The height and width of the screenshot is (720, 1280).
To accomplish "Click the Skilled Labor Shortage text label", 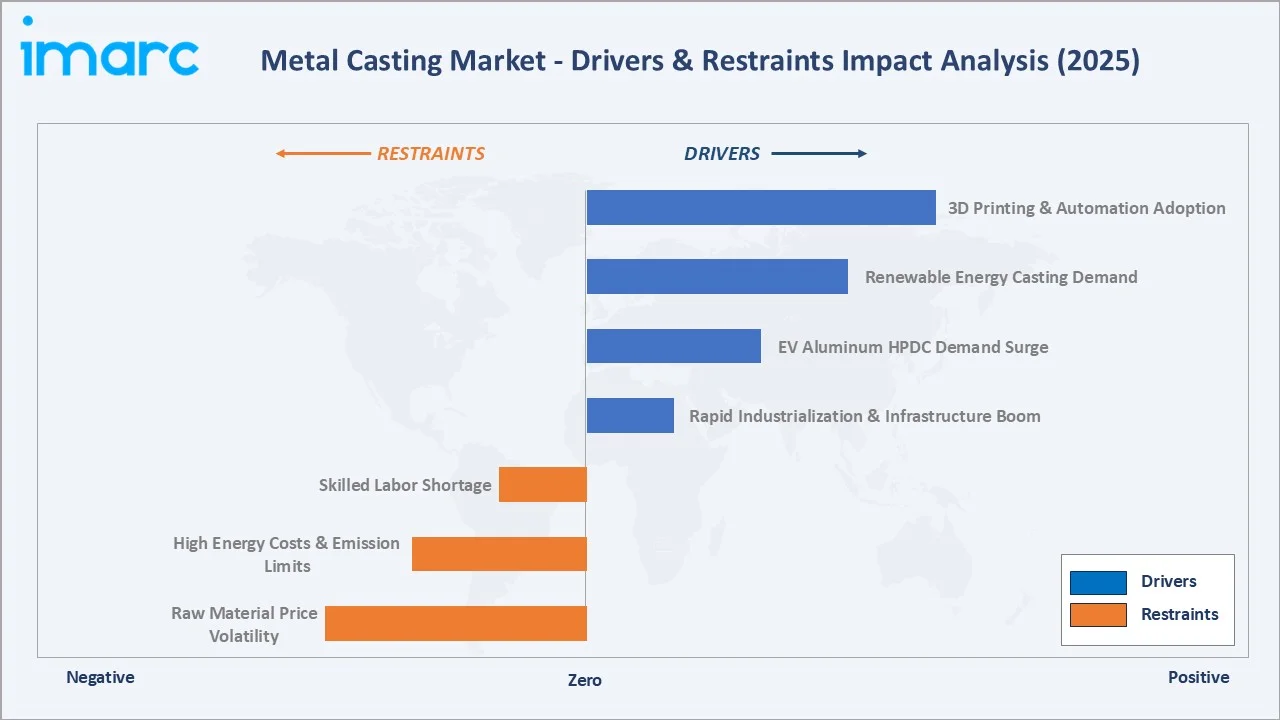I will 404,484.
